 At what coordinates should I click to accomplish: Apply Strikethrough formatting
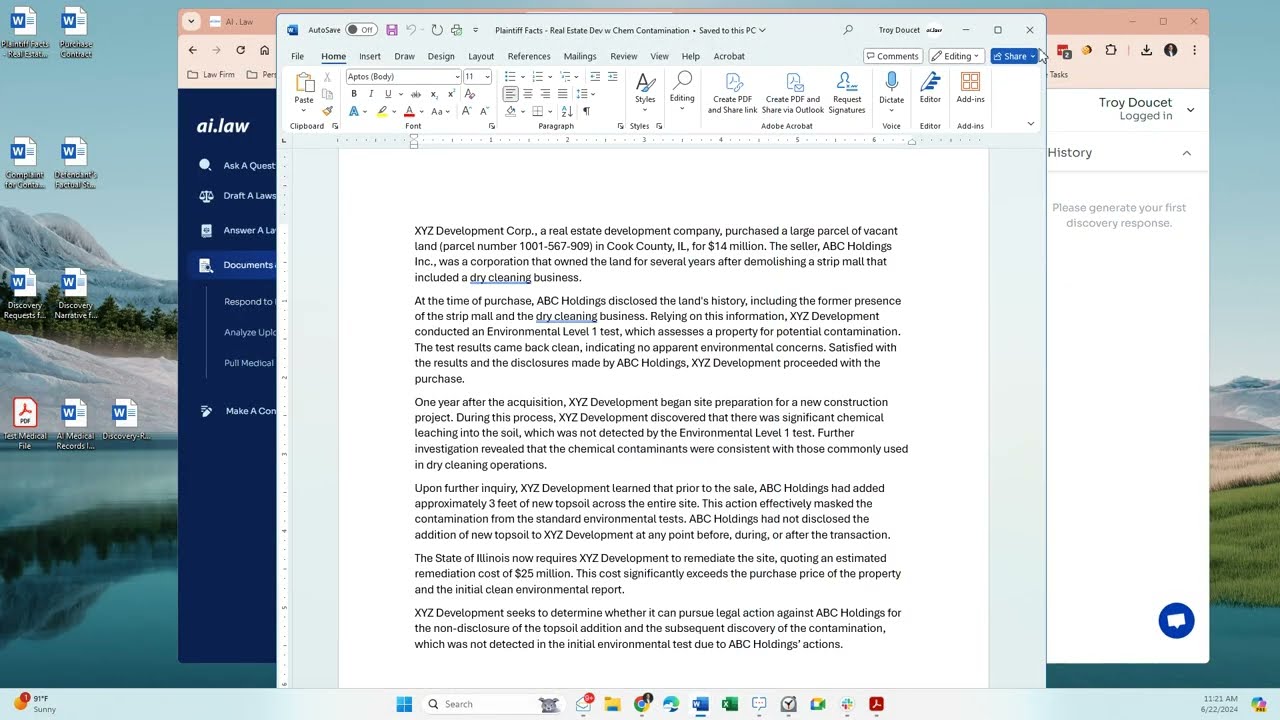point(416,94)
